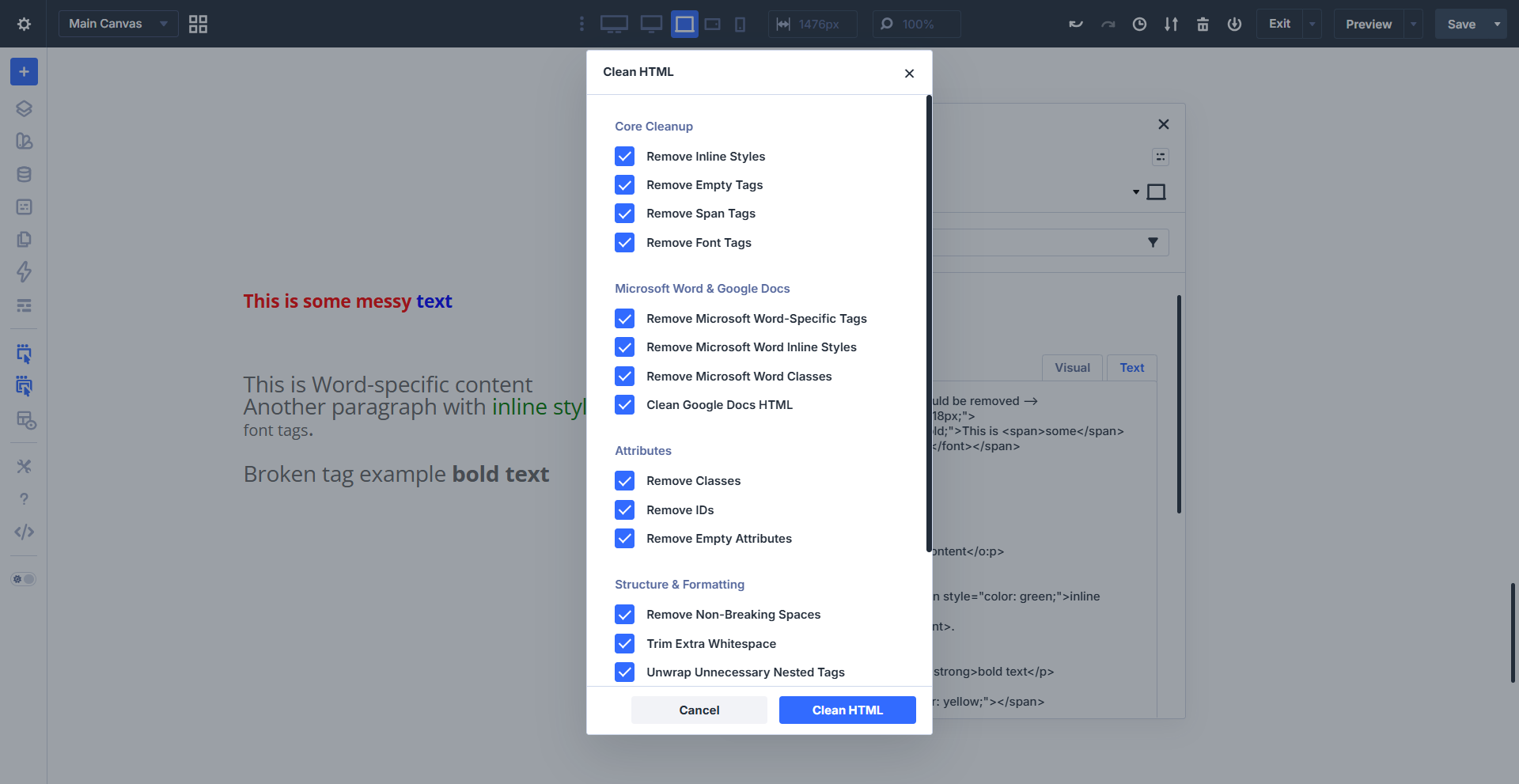This screenshot has width=1519, height=784.
Task: Uncheck Remove Classes
Action: point(625,481)
